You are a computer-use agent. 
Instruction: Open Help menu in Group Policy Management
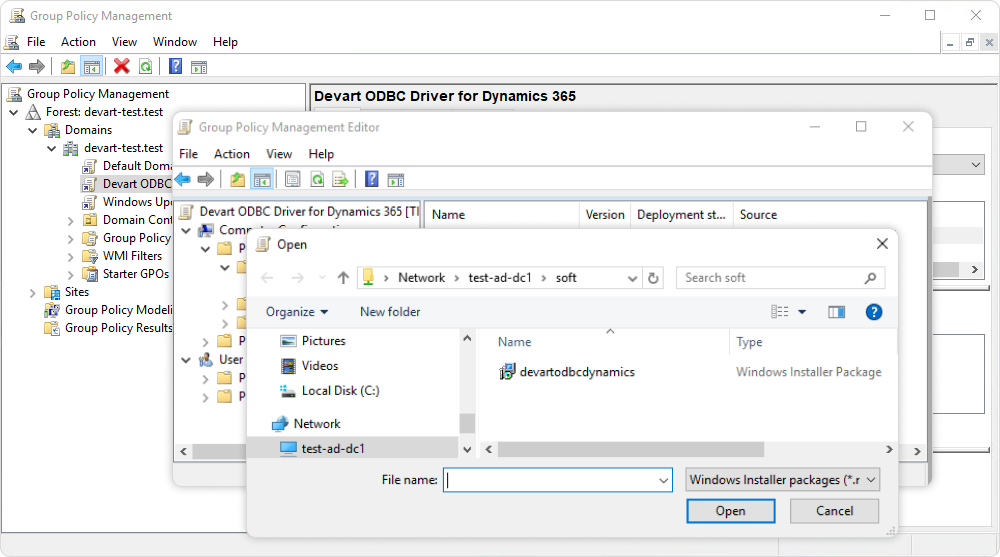[x=225, y=41]
